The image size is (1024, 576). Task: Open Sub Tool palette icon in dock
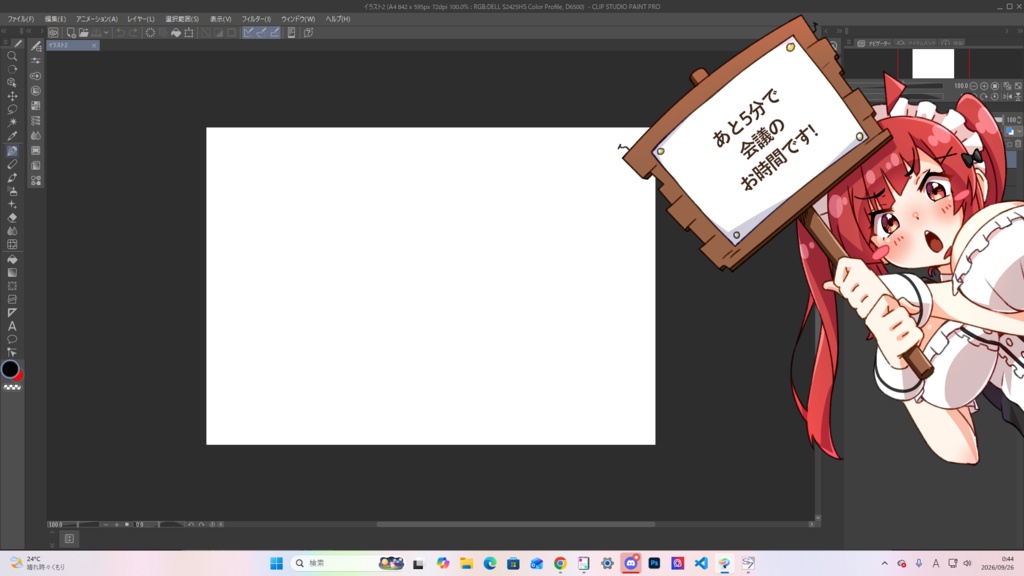coord(36,46)
